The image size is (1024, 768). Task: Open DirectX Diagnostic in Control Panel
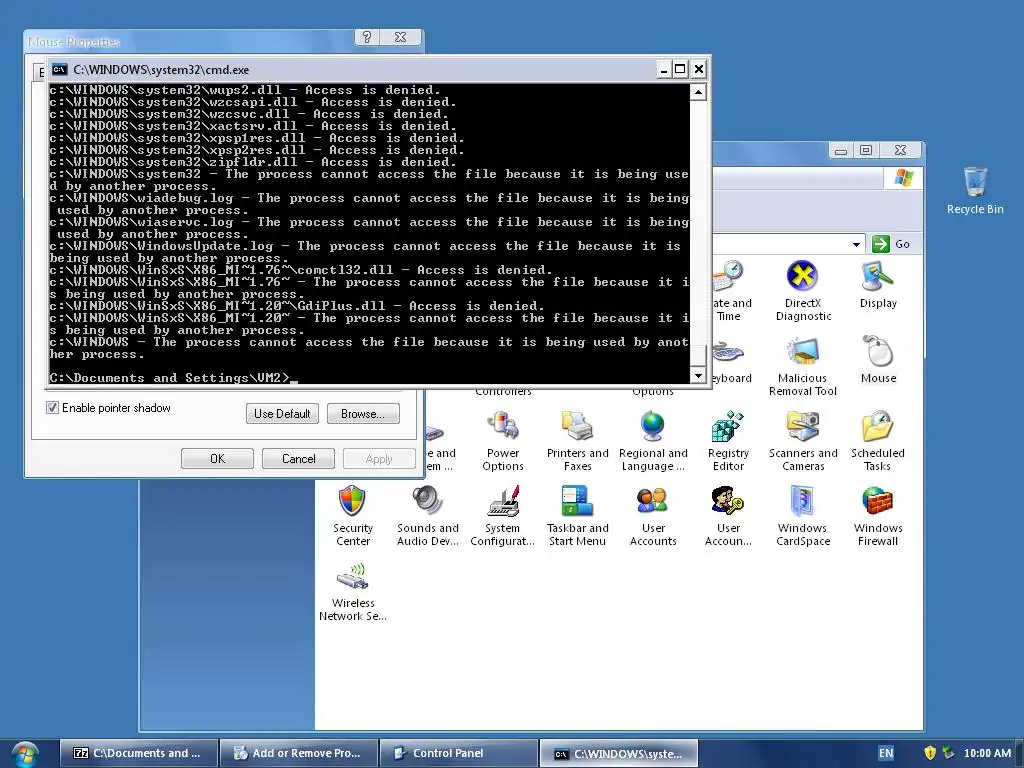(803, 290)
